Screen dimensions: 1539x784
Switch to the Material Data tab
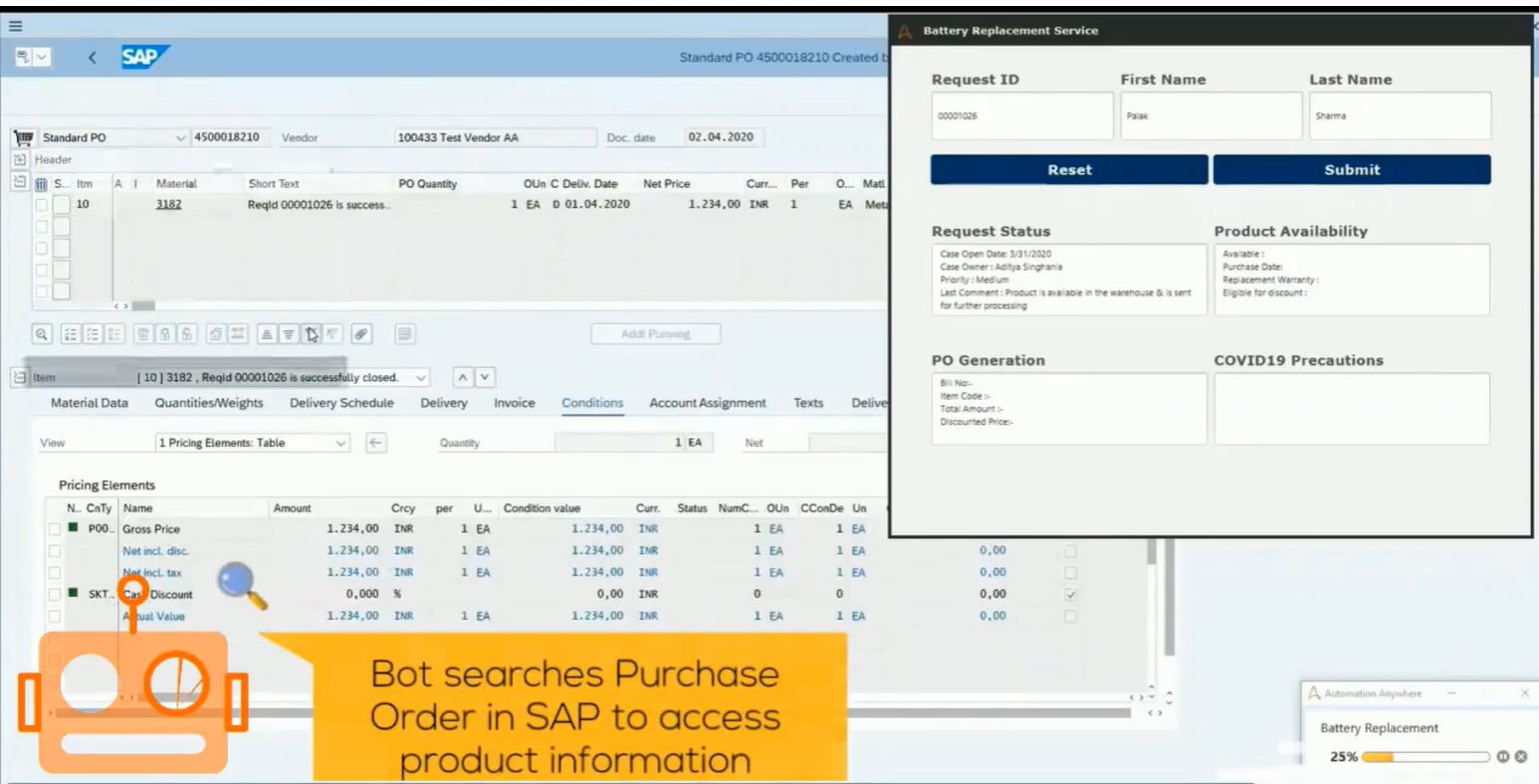[90, 403]
